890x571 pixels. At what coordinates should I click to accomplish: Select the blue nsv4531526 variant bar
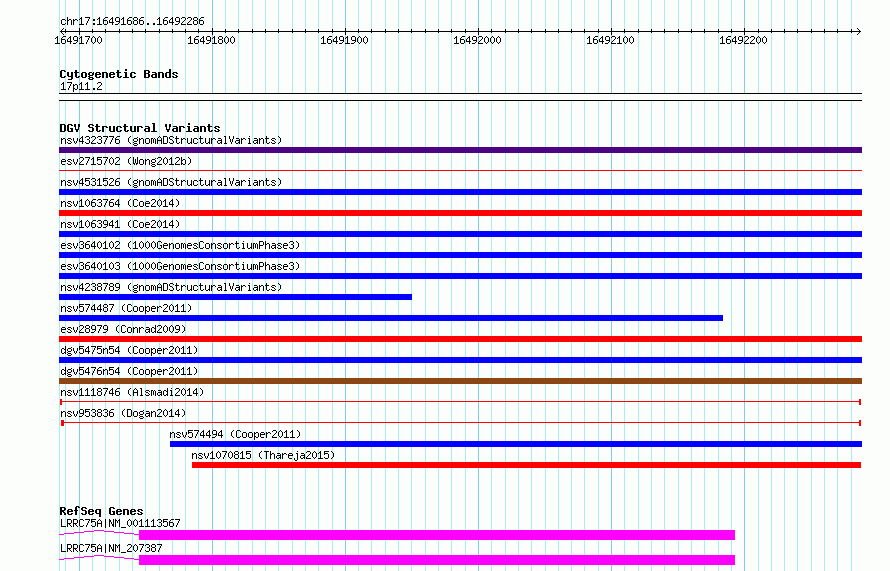click(x=460, y=192)
